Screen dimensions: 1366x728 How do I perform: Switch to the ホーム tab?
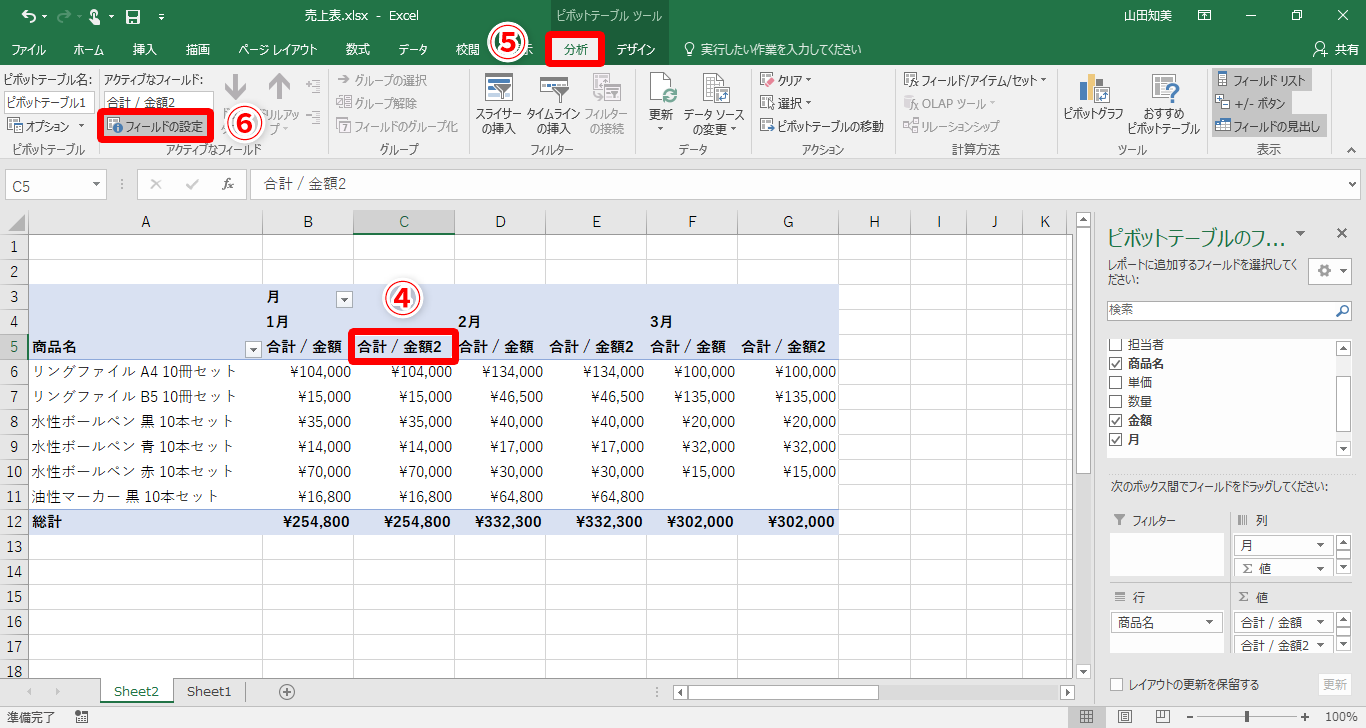(x=88, y=50)
